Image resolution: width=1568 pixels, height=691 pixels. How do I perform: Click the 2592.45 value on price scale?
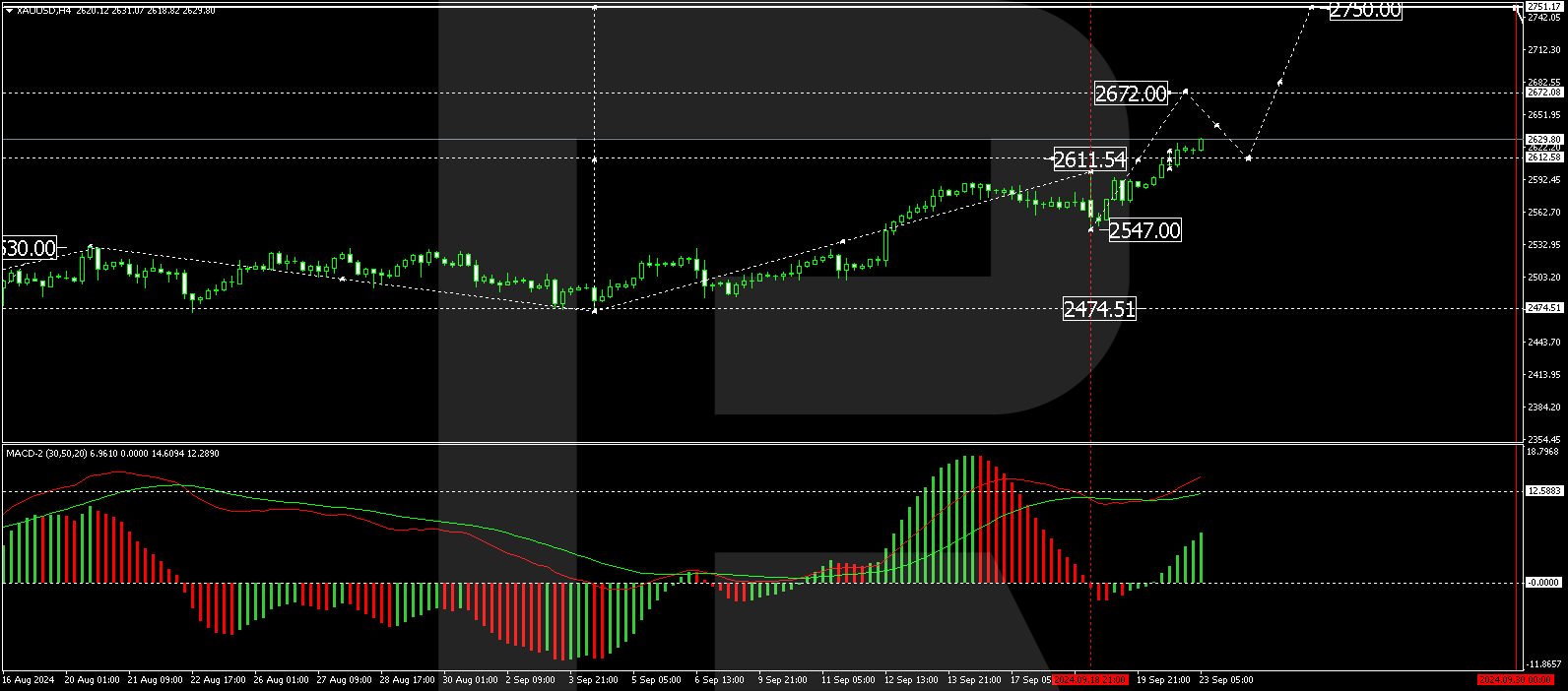1543,180
